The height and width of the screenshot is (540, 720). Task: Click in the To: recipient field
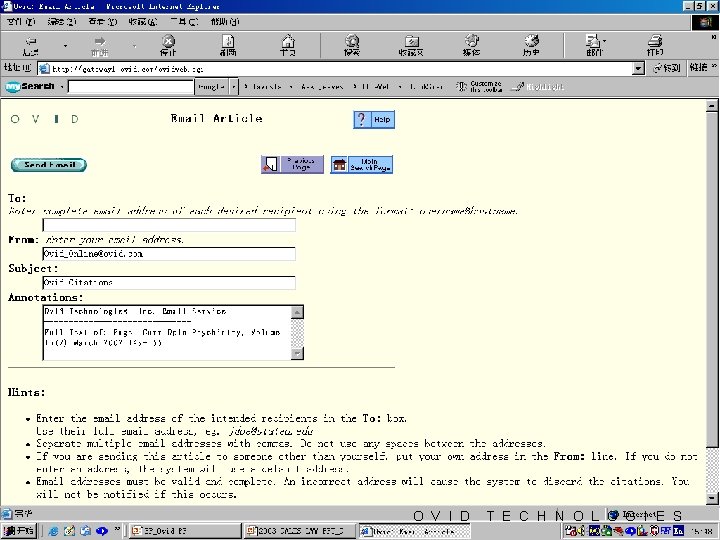coord(169,225)
